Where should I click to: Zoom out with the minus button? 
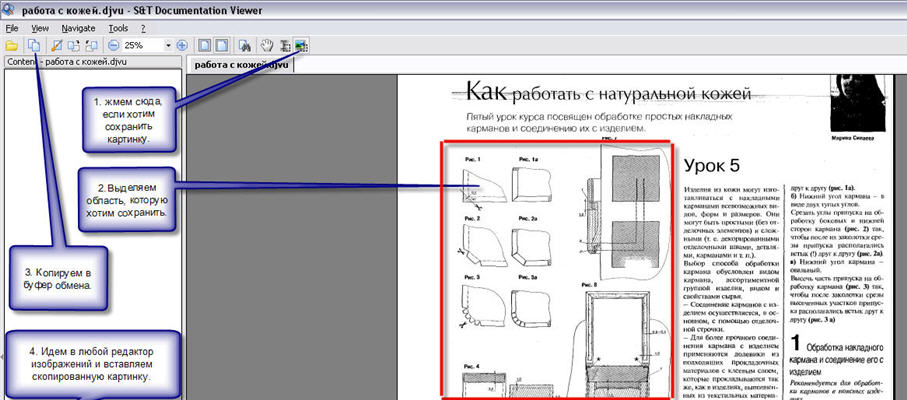point(114,45)
